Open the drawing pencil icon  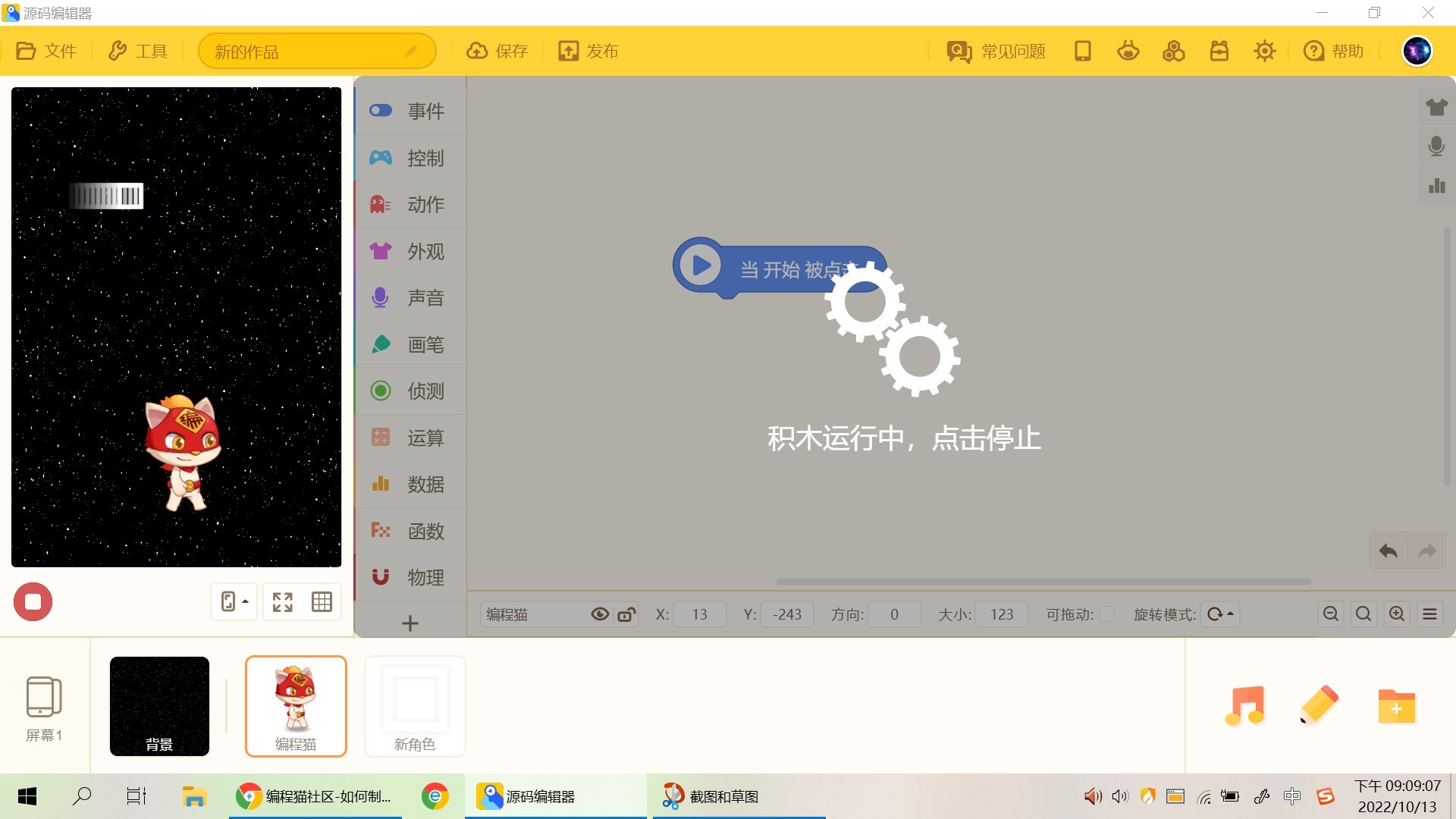[1319, 706]
